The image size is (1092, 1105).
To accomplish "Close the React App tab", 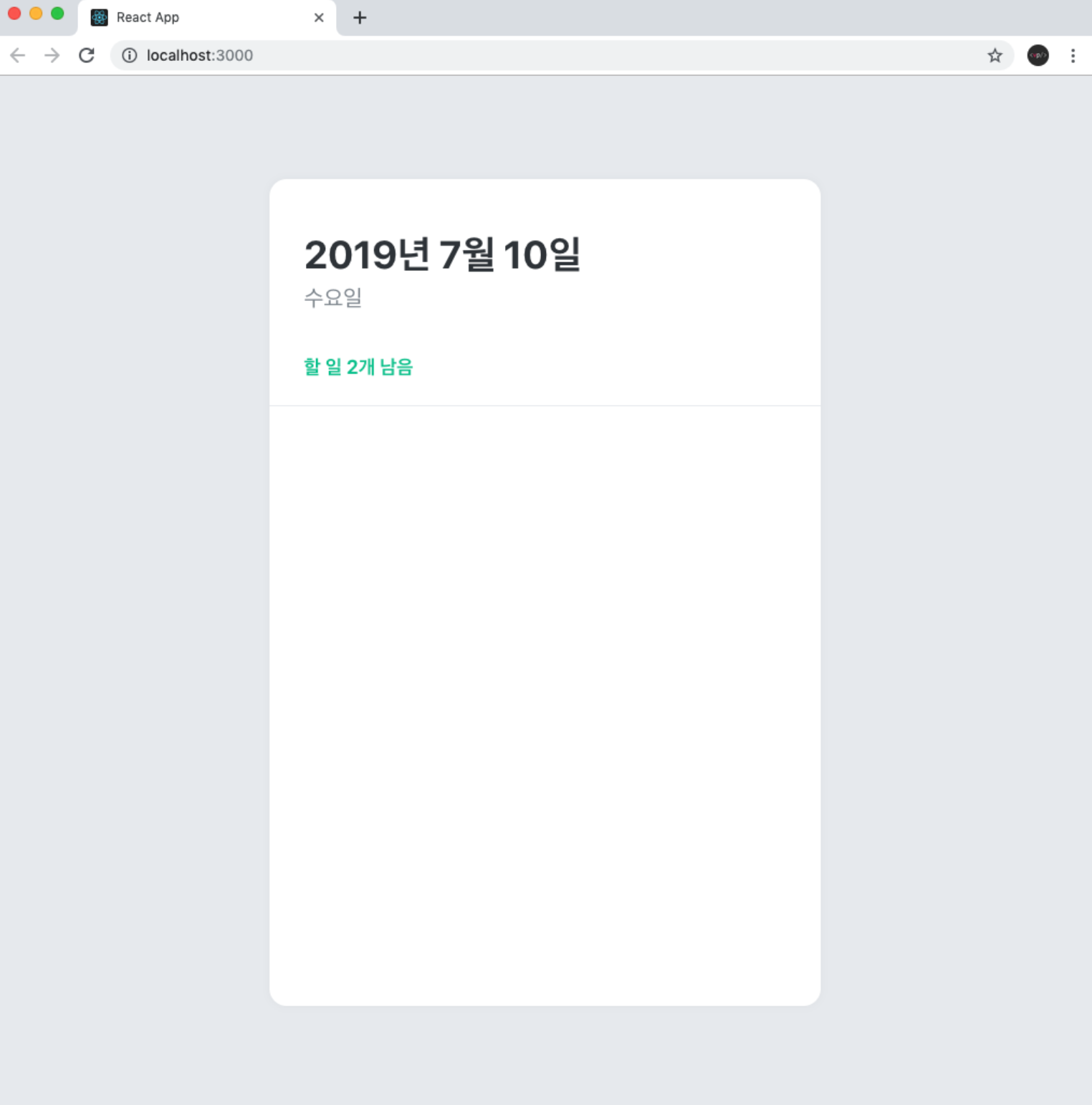I will pos(319,17).
